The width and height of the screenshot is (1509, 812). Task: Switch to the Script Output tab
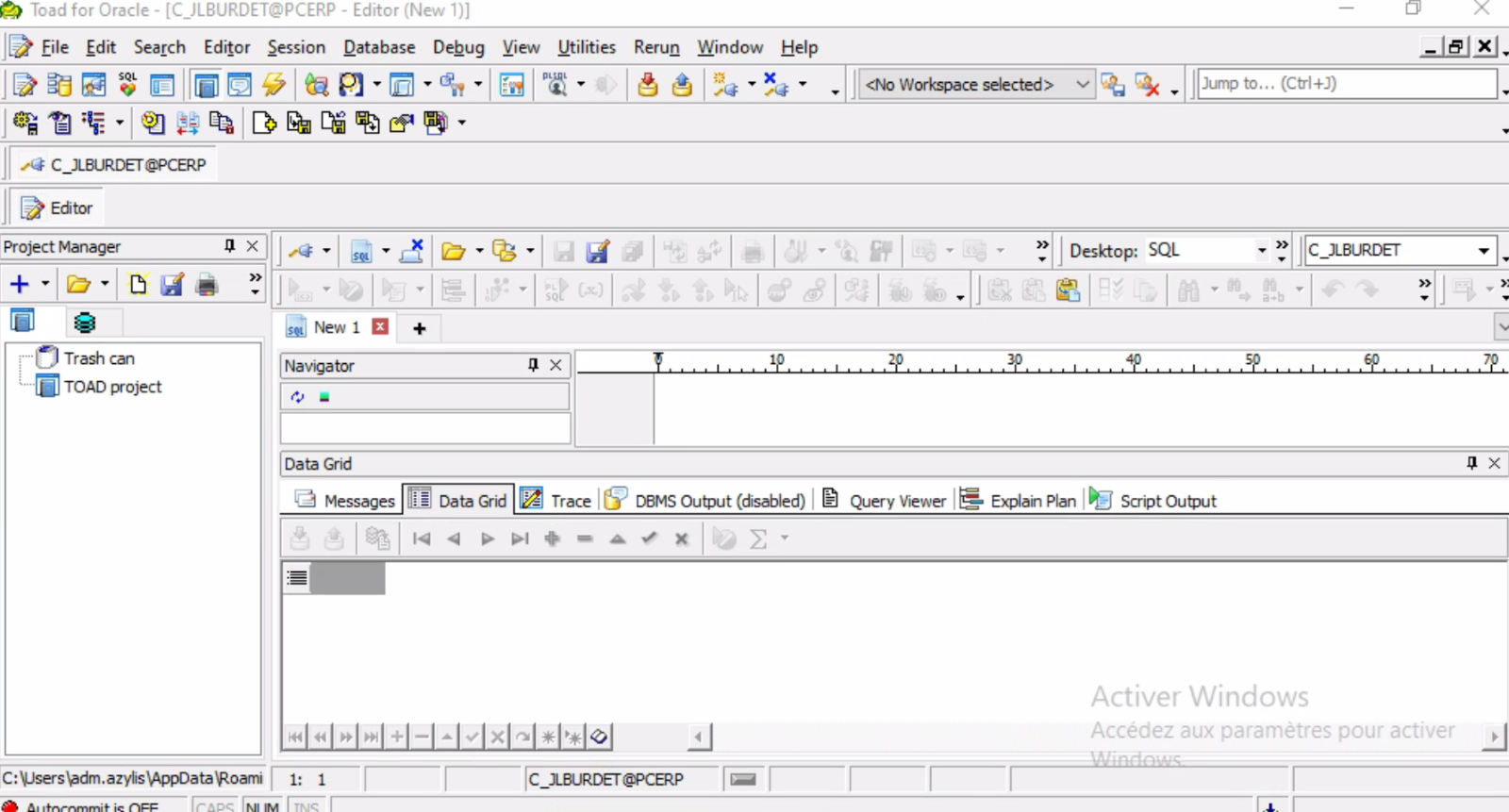click(x=1152, y=501)
